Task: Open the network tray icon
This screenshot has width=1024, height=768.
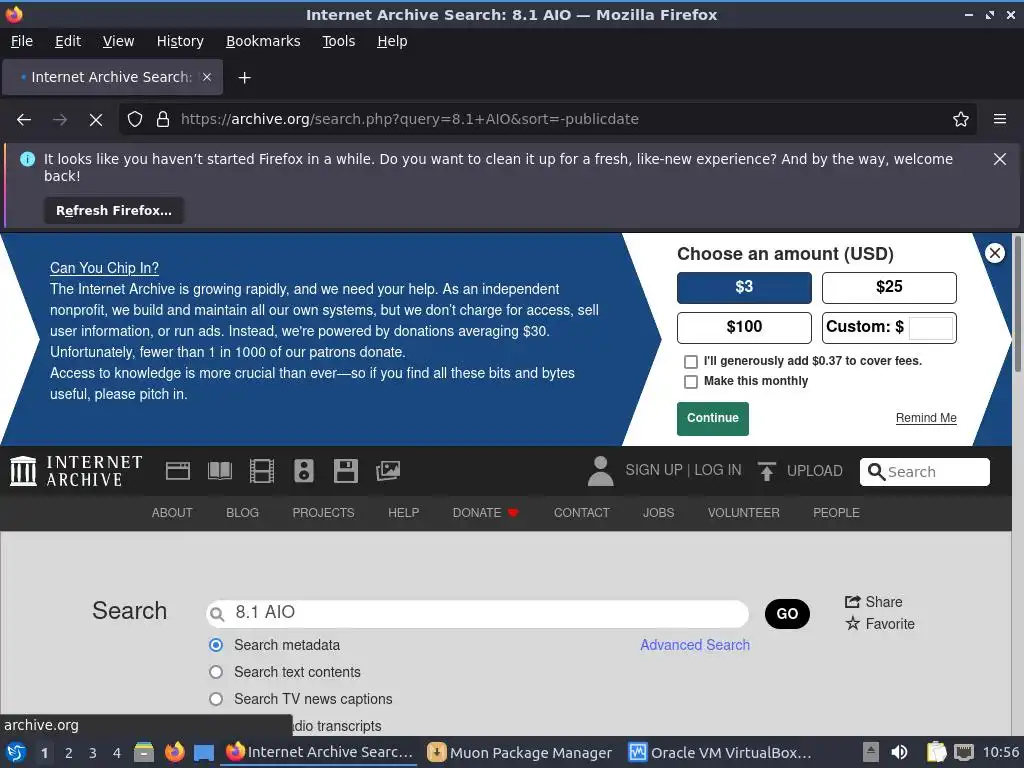Action: (963, 752)
